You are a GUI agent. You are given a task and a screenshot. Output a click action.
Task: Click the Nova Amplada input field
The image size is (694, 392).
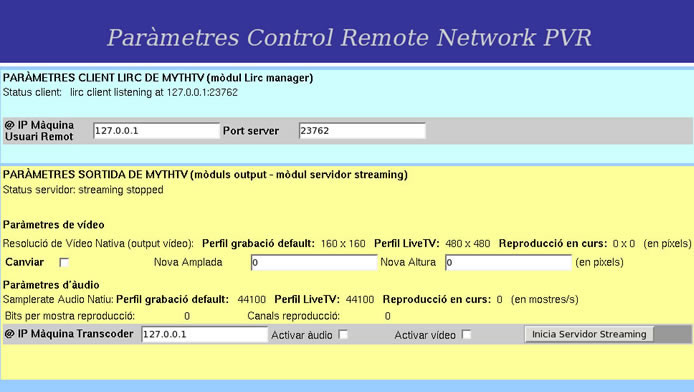click(x=314, y=262)
